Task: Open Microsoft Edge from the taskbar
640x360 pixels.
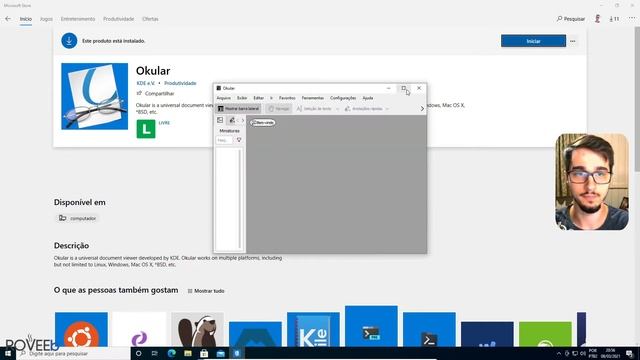Action: pos(171,353)
